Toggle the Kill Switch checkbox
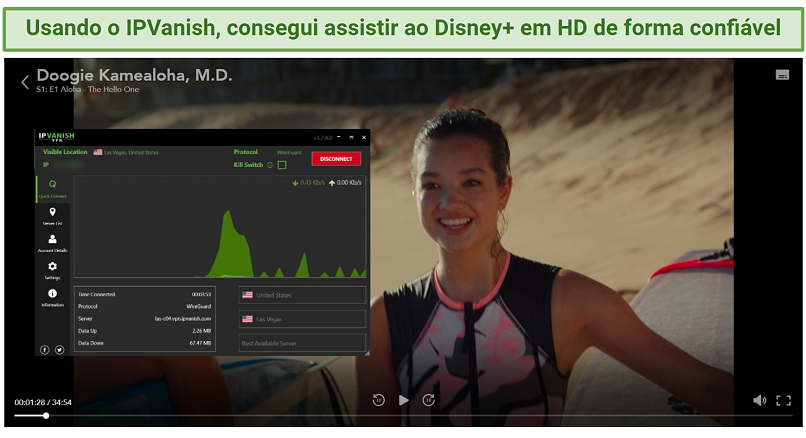 282,165
